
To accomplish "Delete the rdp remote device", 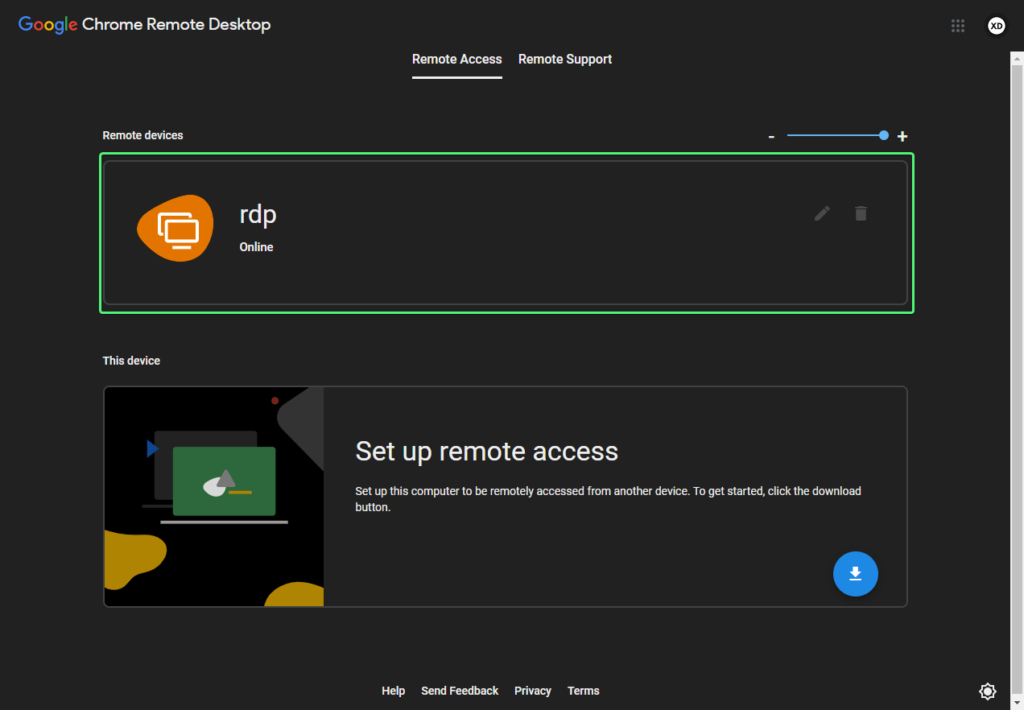I will point(861,213).
